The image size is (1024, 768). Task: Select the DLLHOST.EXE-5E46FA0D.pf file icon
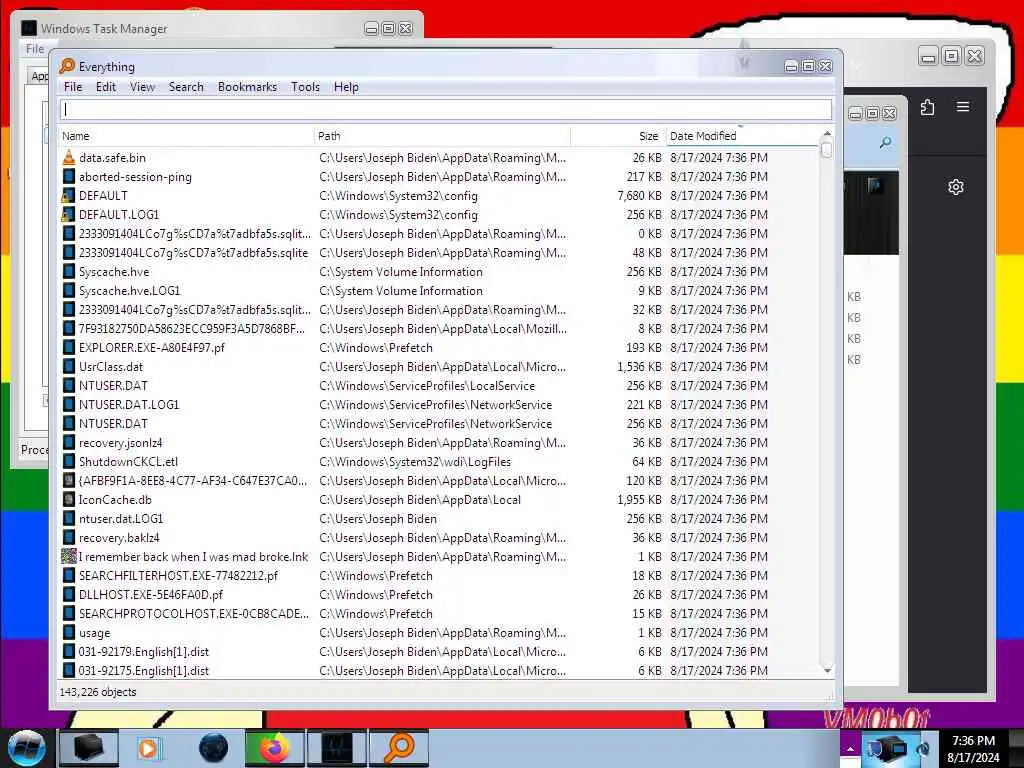point(69,594)
